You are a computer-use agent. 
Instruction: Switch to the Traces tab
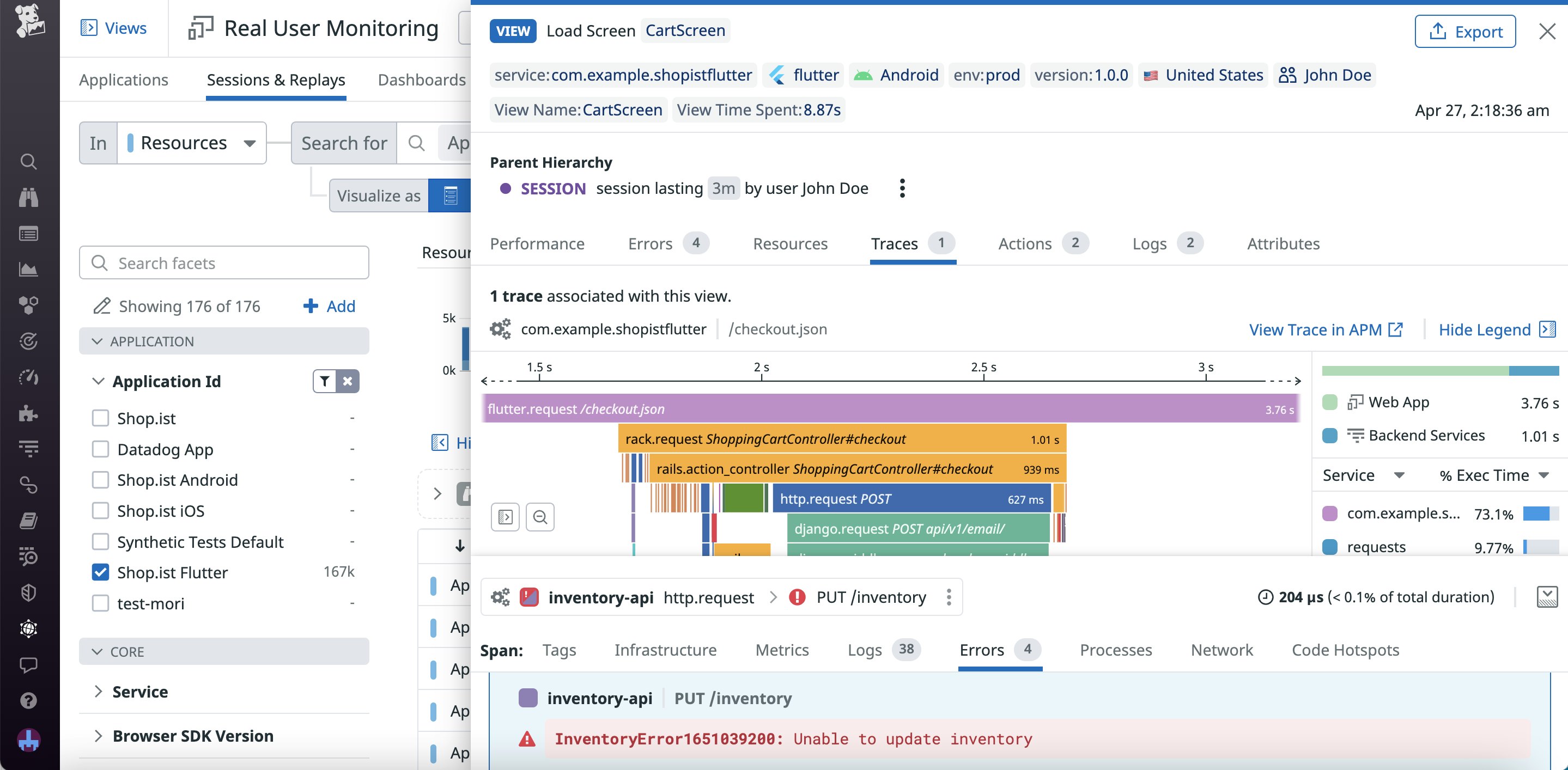894,243
